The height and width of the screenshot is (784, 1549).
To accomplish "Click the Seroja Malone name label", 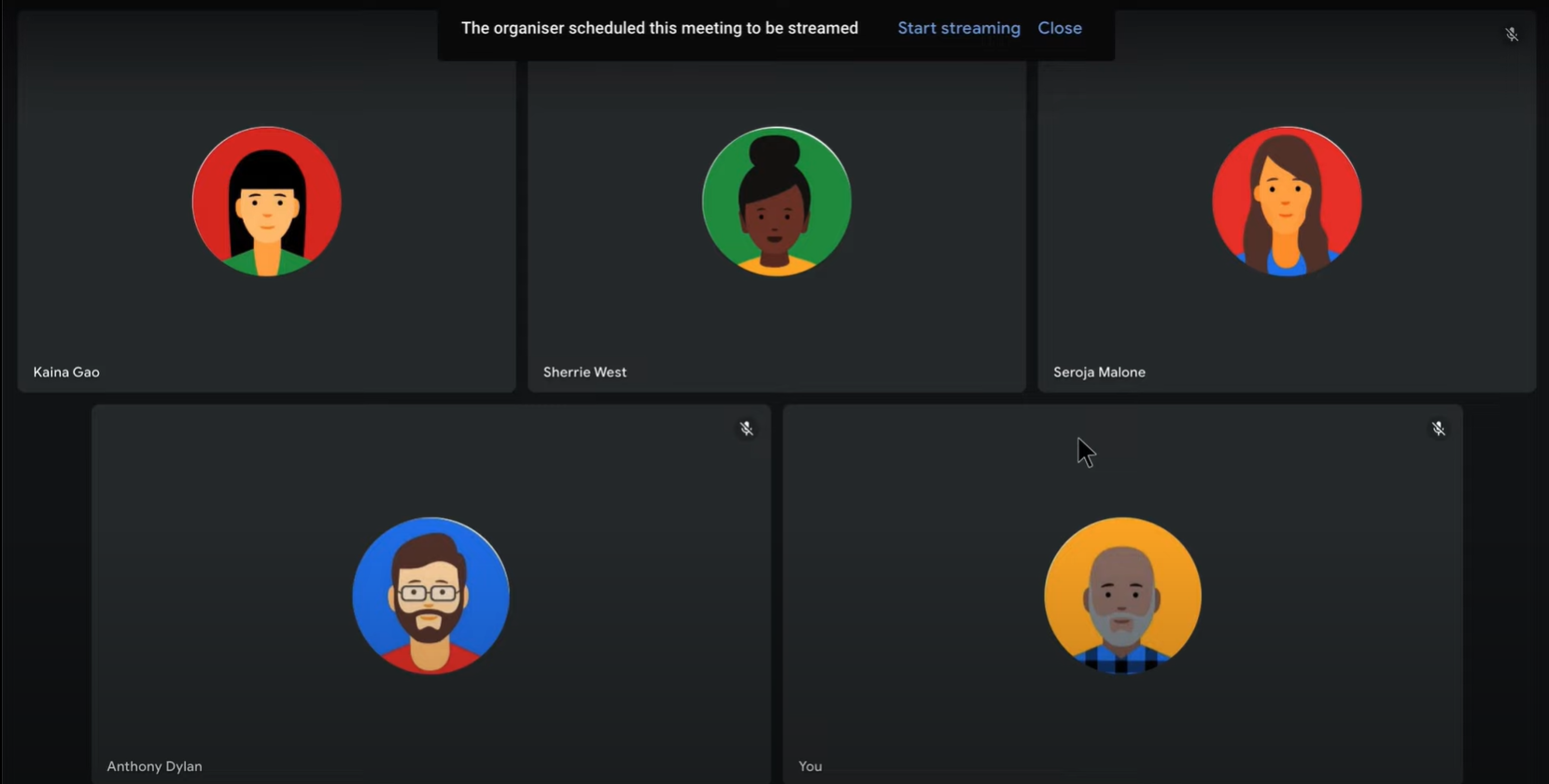I will [1099, 371].
